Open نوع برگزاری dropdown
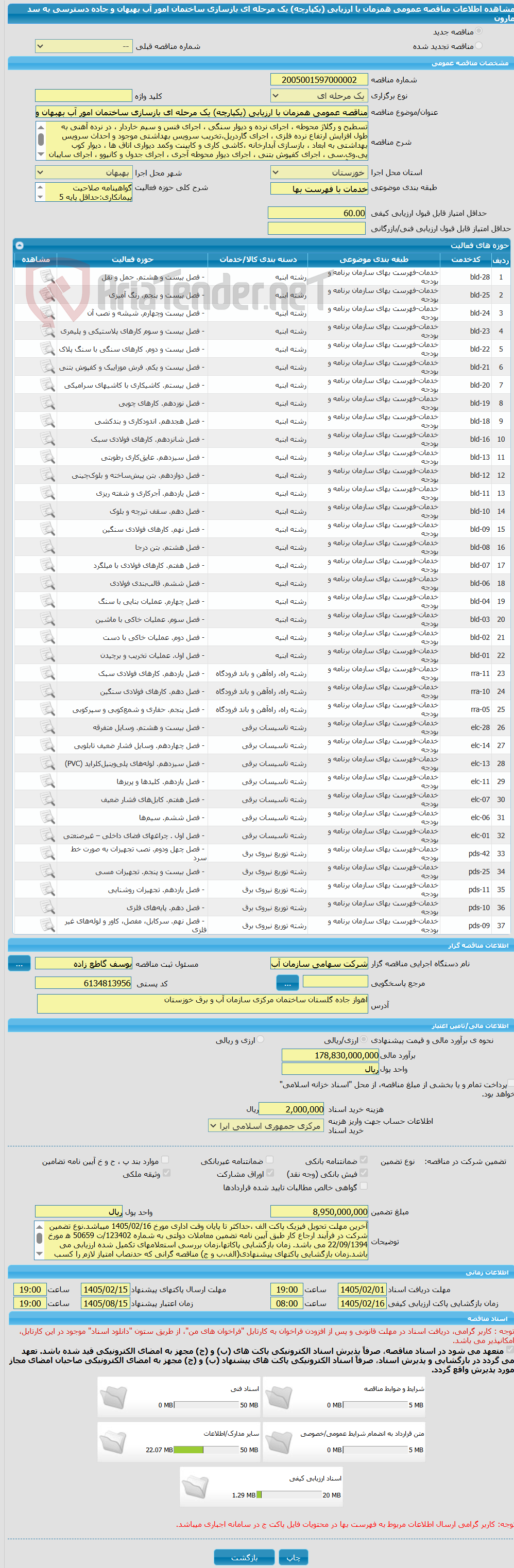The width and height of the screenshot is (514, 1568). point(318,96)
